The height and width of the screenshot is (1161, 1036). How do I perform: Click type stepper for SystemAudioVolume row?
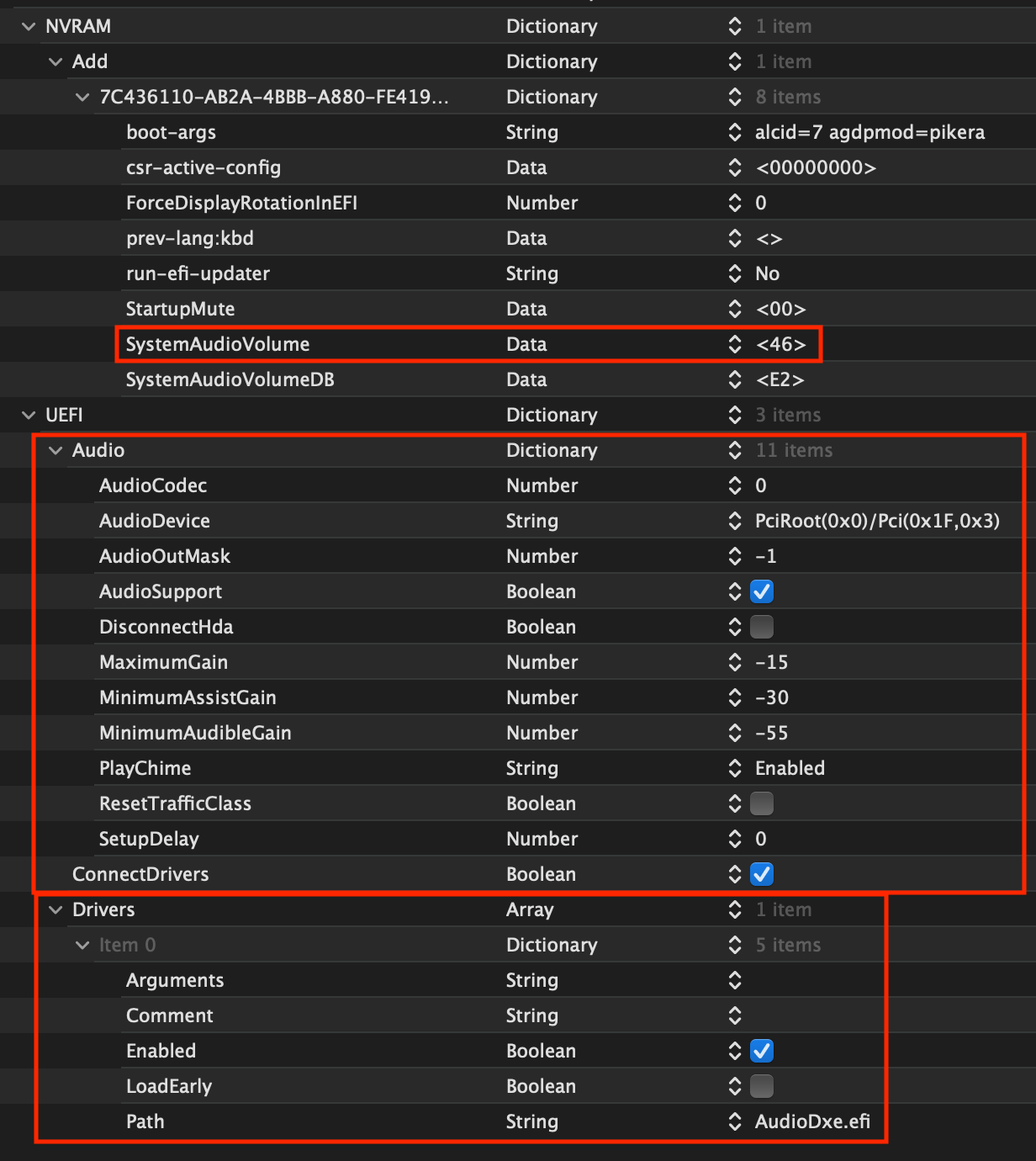pos(735,344)
